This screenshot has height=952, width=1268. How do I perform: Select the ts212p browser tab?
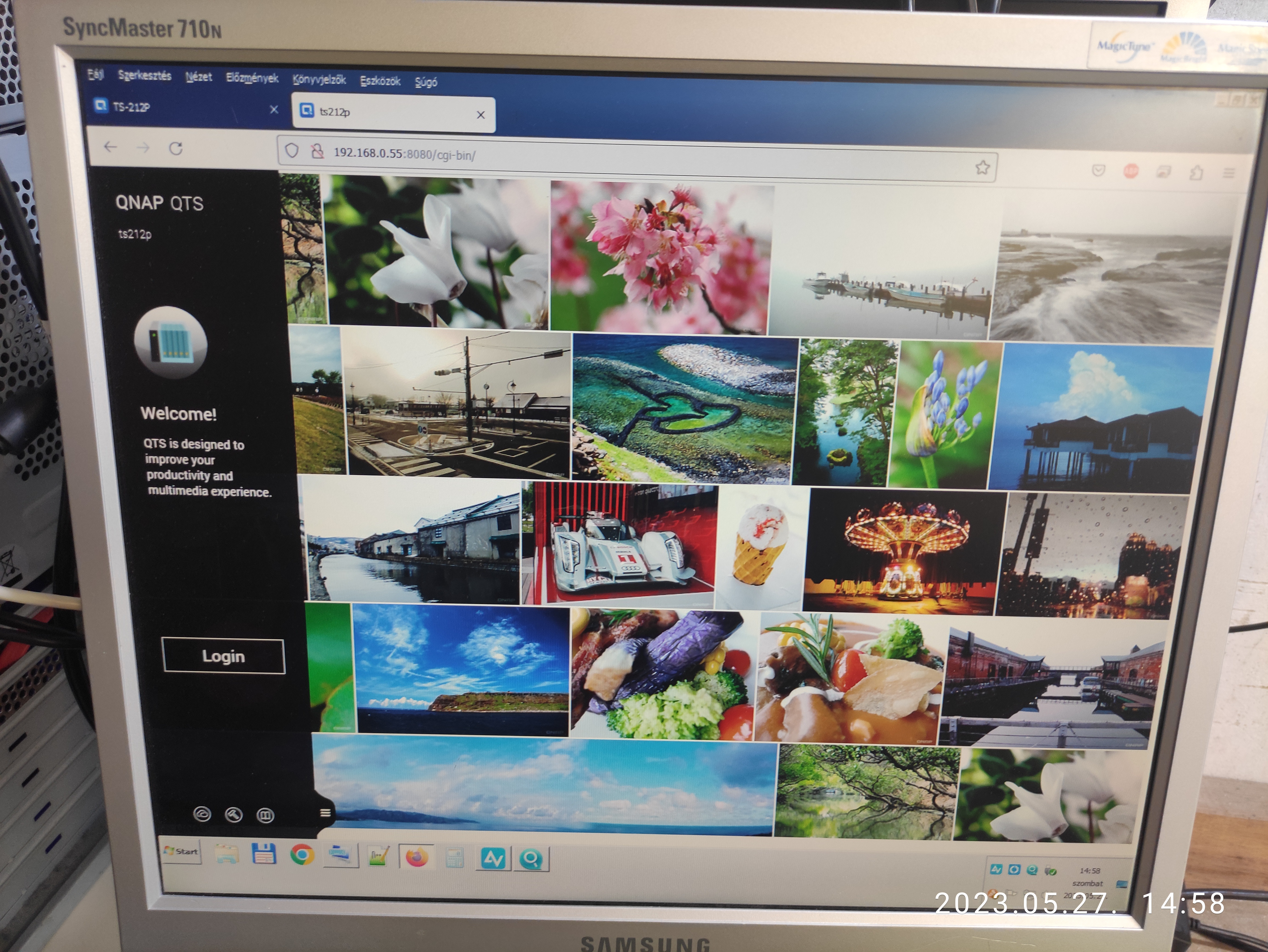point(394,114)
